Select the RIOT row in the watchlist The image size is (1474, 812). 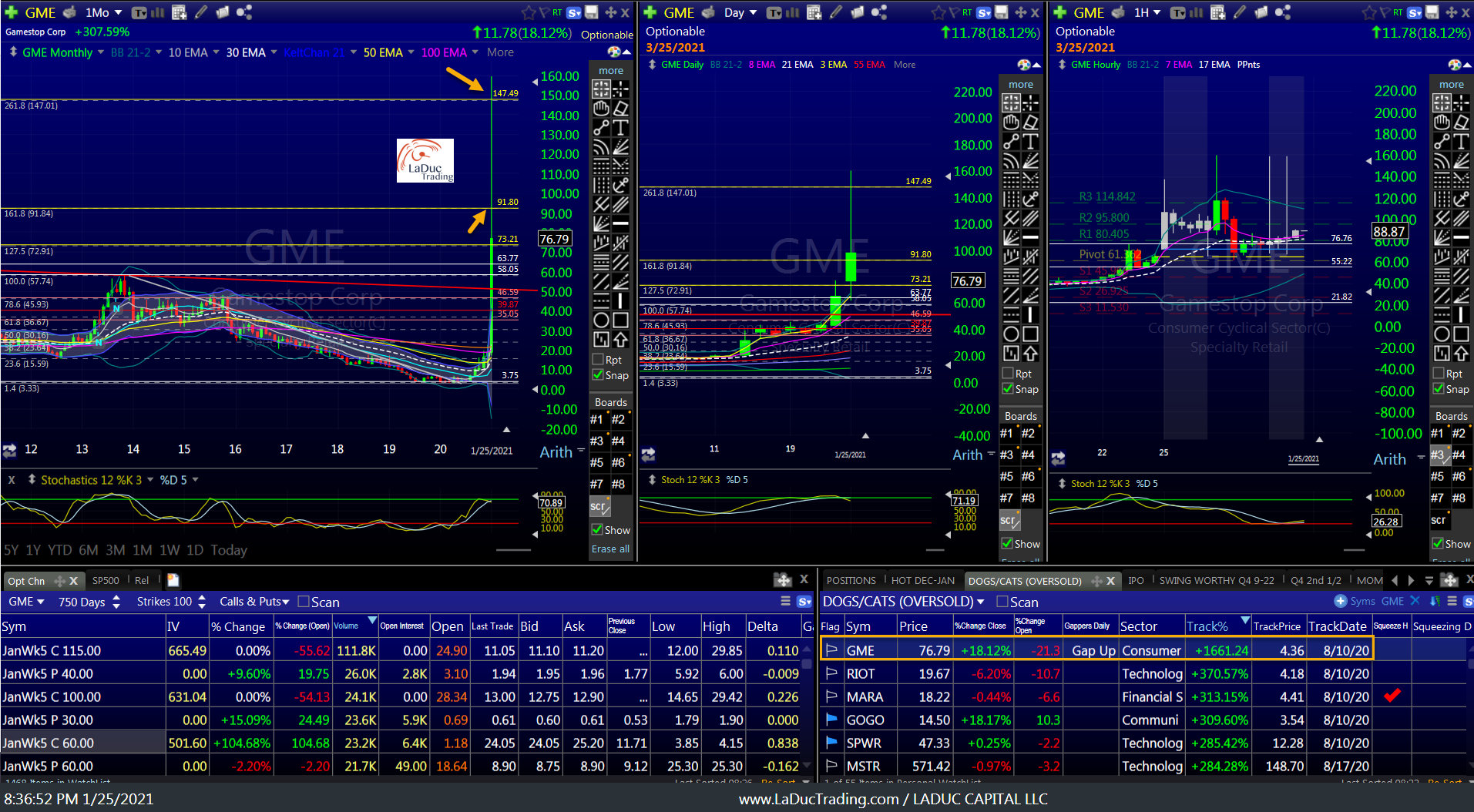point(1143,673)
